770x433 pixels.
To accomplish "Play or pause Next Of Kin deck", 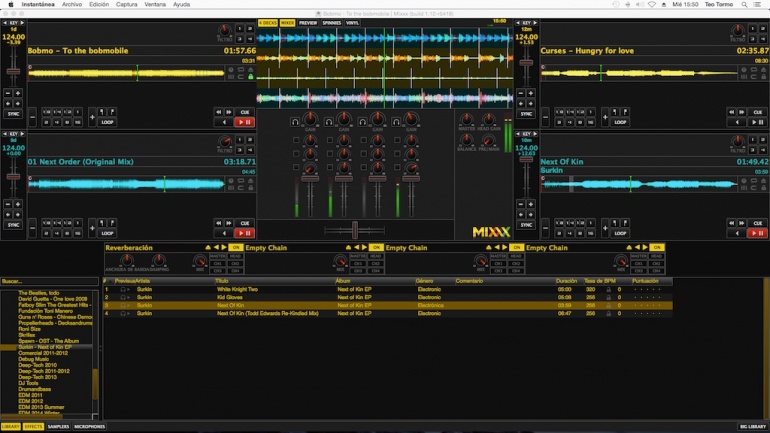I will click(757, 233).
